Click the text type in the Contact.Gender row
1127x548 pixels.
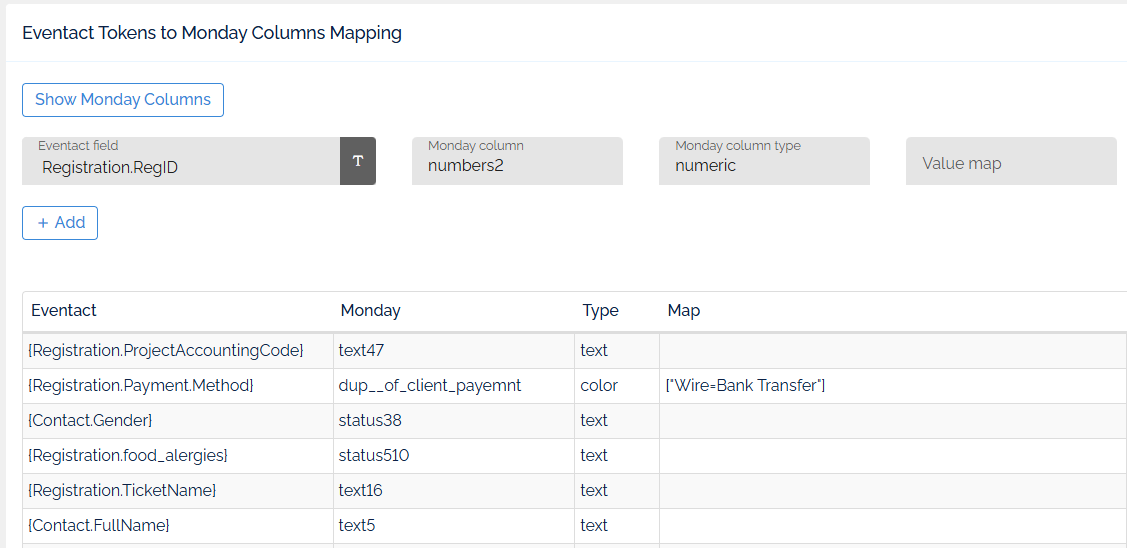tap(617, 421)
